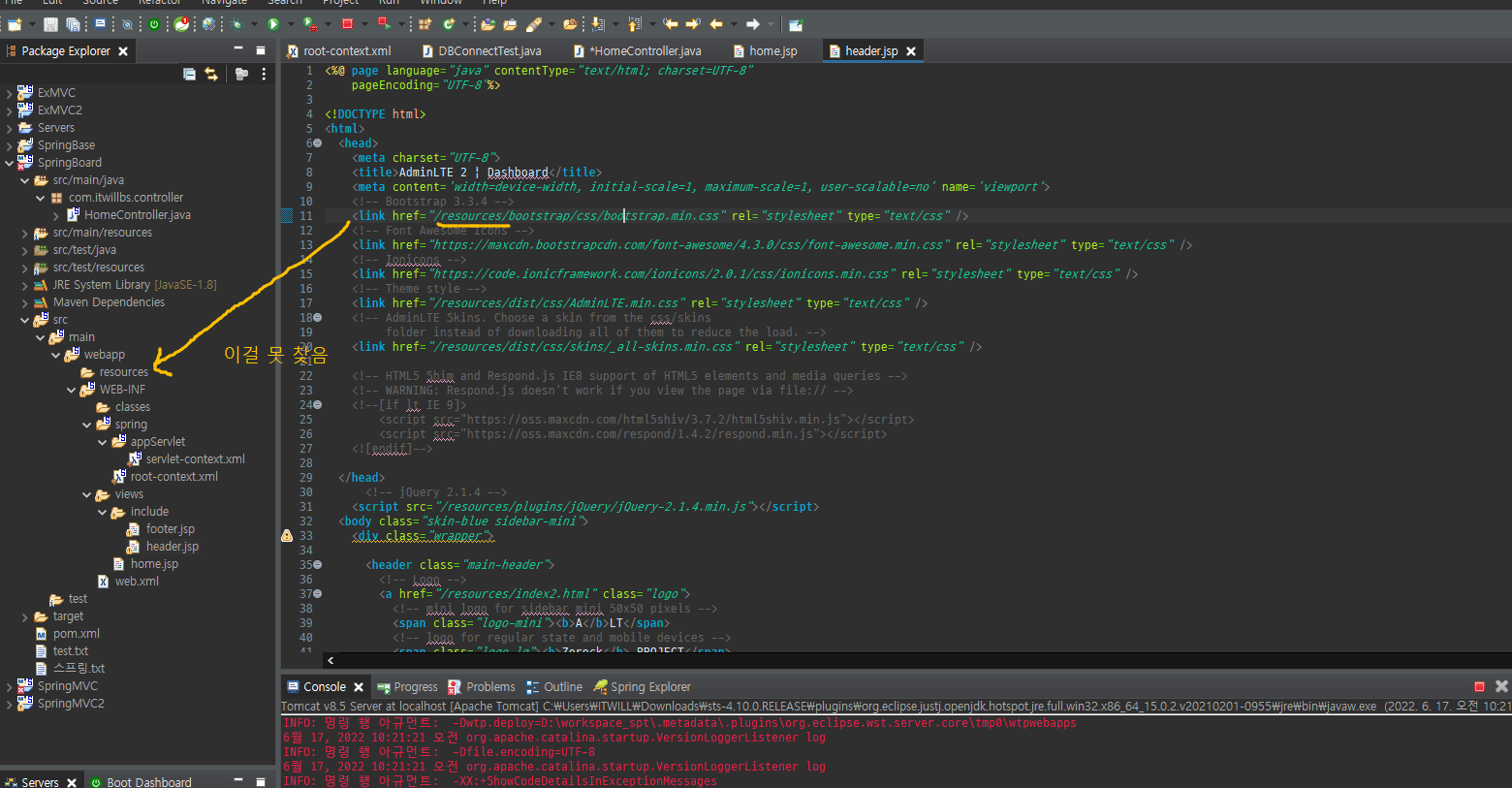Screen dimensions: 1512x788
Task: Click the New Java Class icon
Action: pyautogui.click(x=449, y=24)
